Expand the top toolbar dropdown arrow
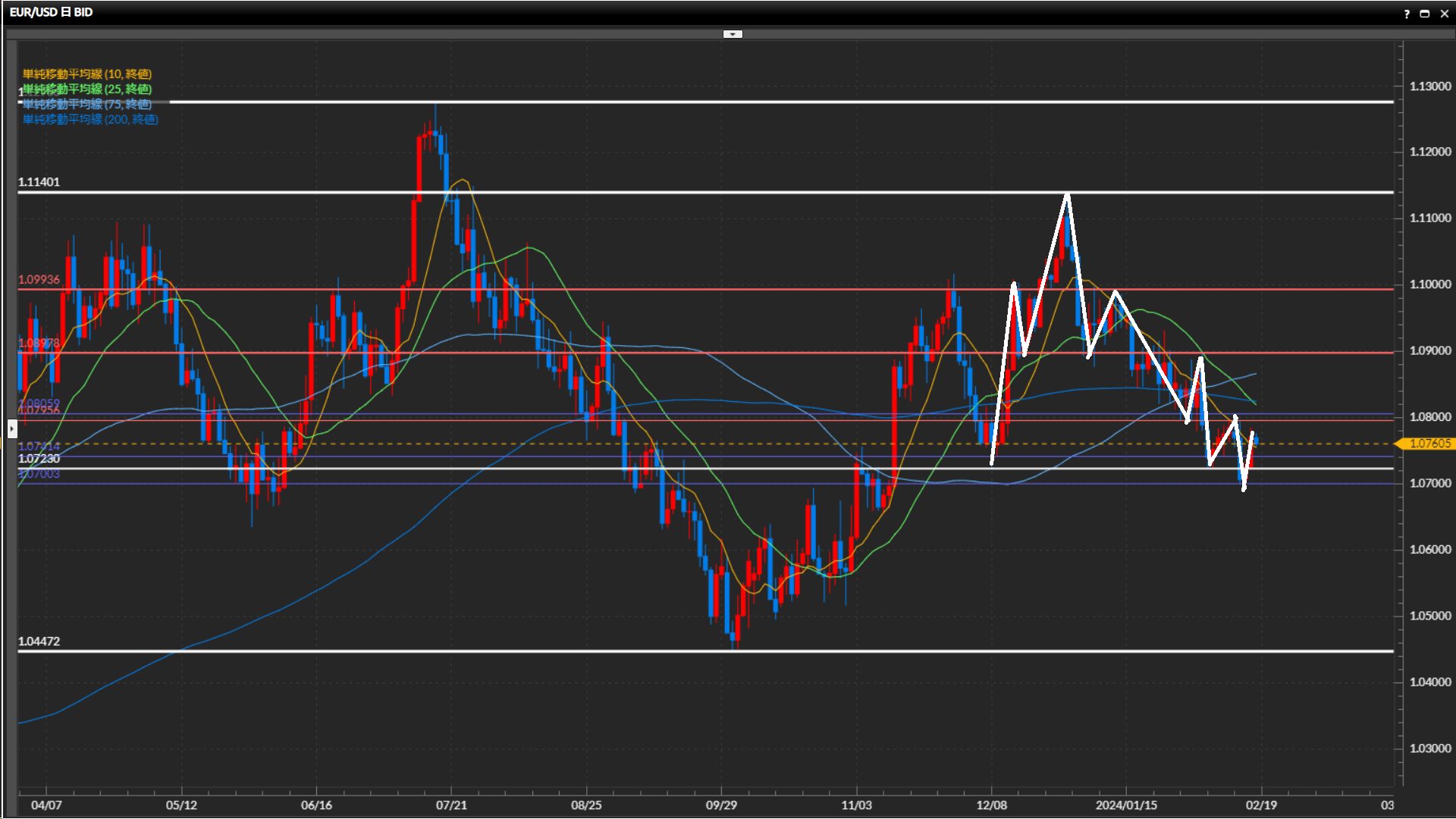Screen dimensions: 1456x819 click(733, 34)
